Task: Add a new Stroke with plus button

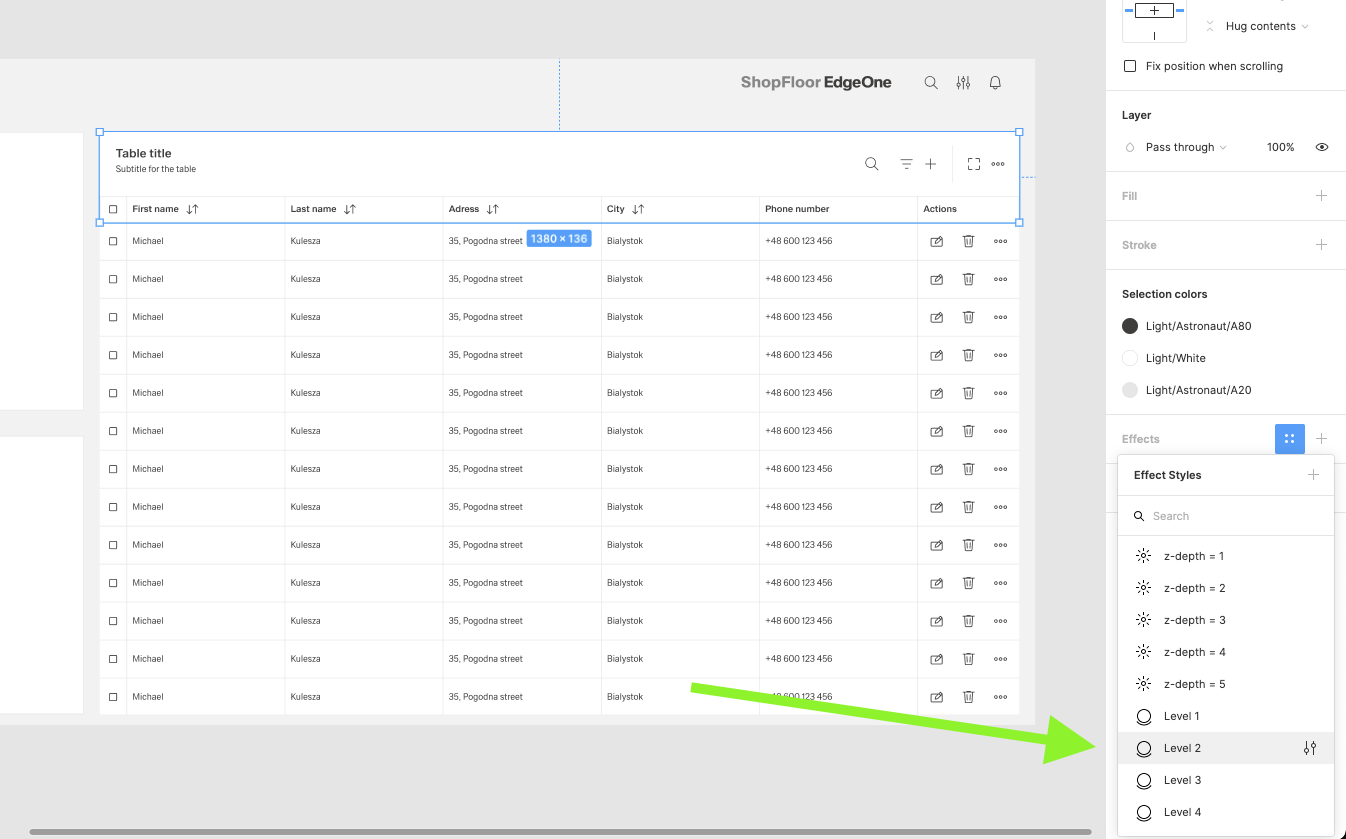Action: pos(1321,245)
